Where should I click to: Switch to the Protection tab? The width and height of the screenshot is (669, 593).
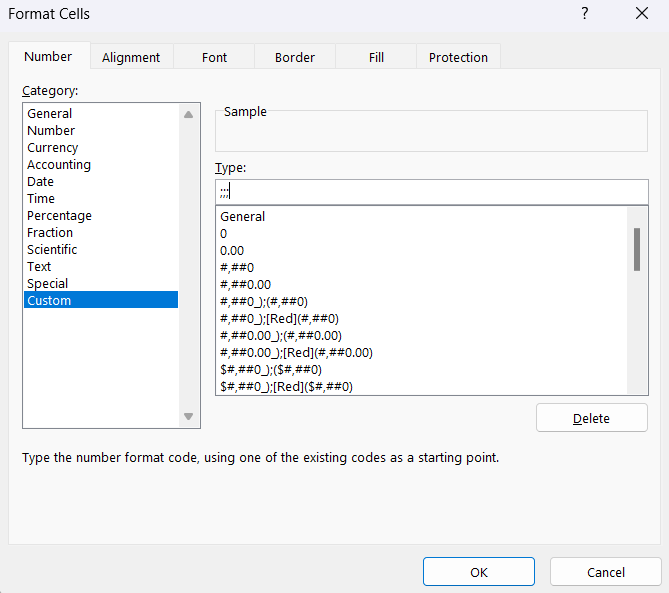[458, 57]
